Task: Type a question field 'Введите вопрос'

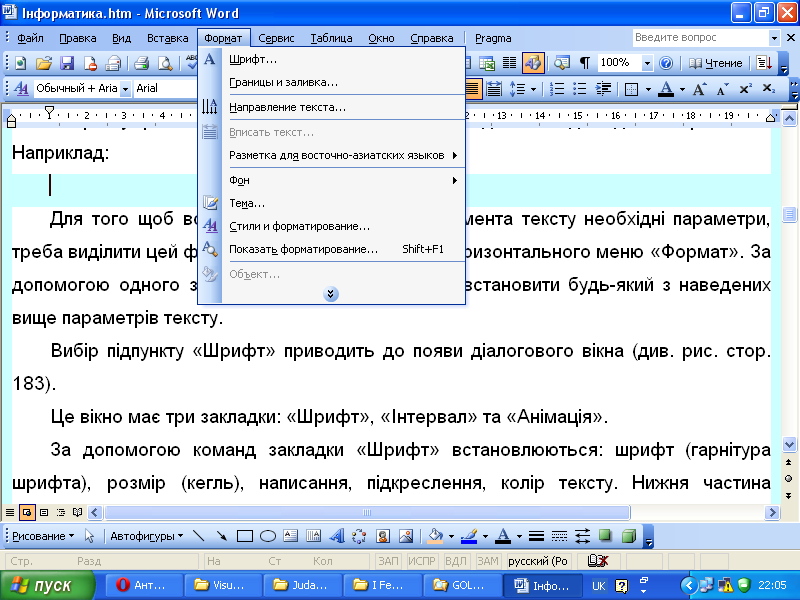Action: click(x=701, y=38)
